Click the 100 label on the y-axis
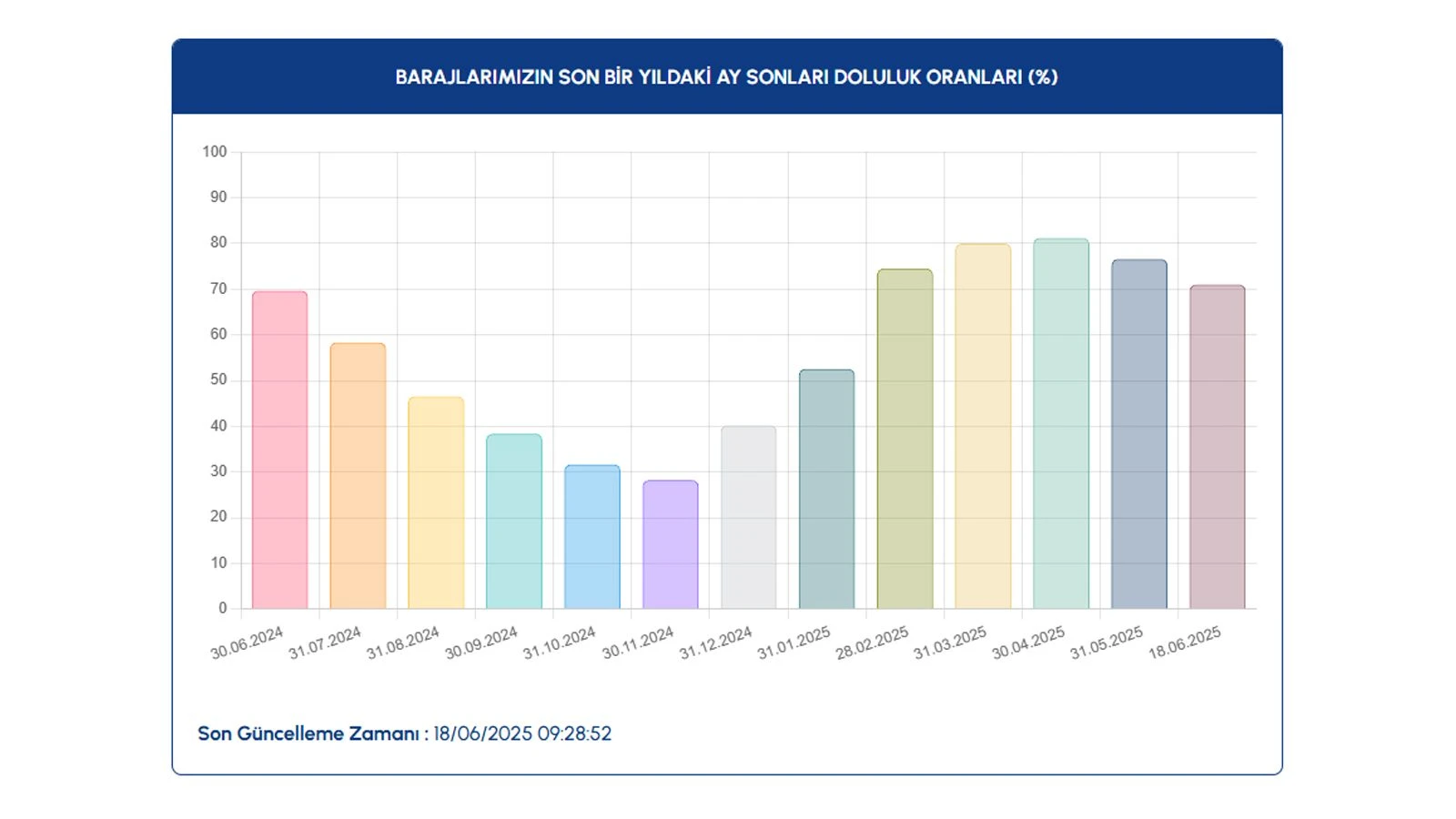The image size is (1456, 819). 215,152
